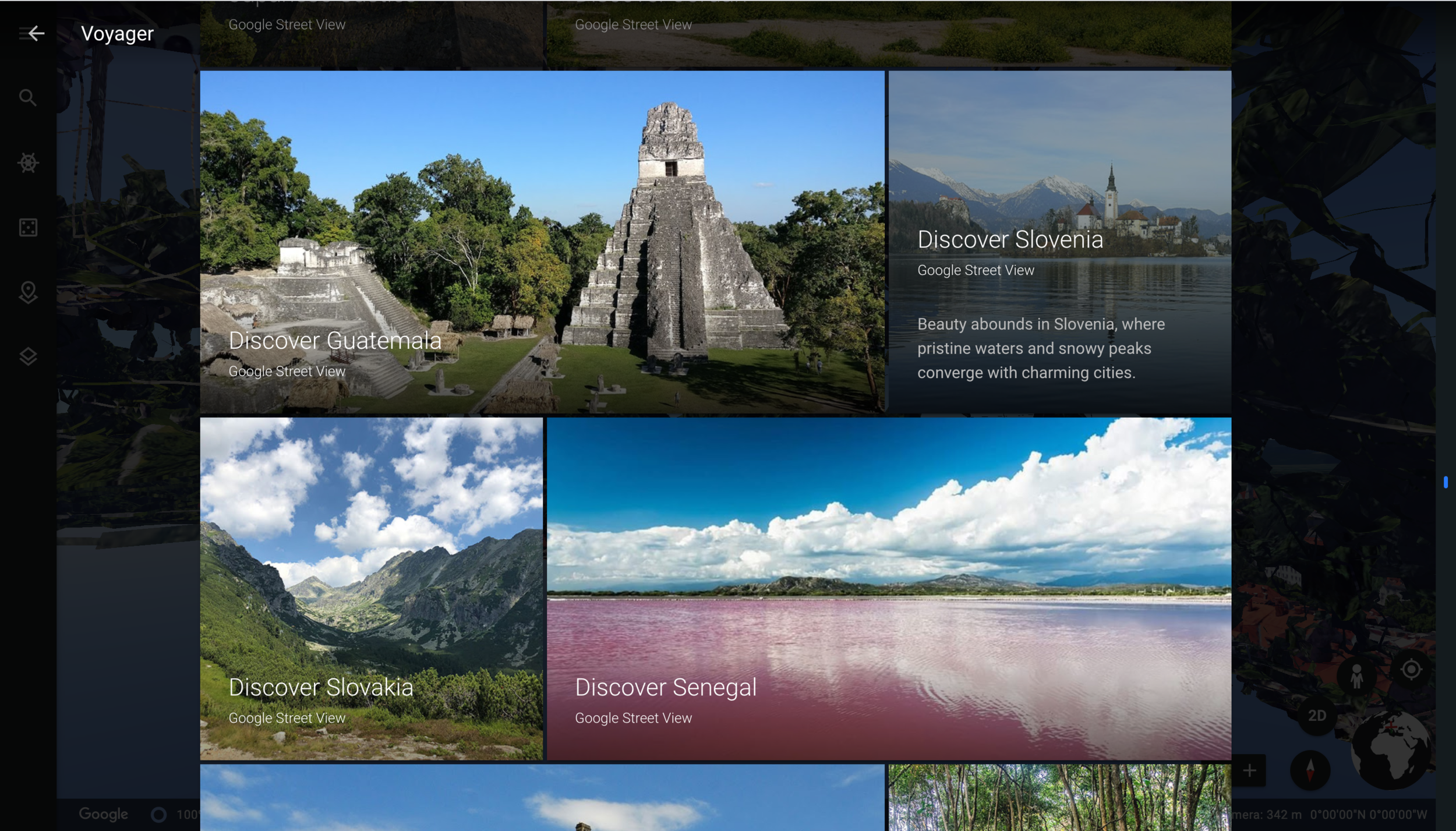Click Google Street View under Discover Senegal
Viewport: 1456px width, 831px height.
[633, 718]
